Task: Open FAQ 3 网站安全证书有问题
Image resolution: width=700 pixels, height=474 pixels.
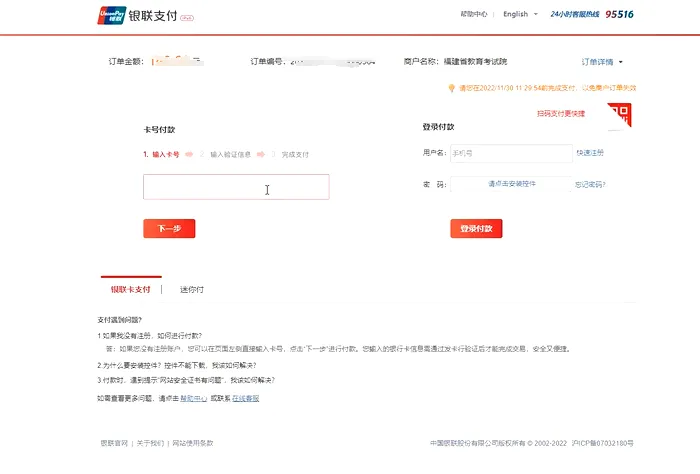Action: click(186, 380)
